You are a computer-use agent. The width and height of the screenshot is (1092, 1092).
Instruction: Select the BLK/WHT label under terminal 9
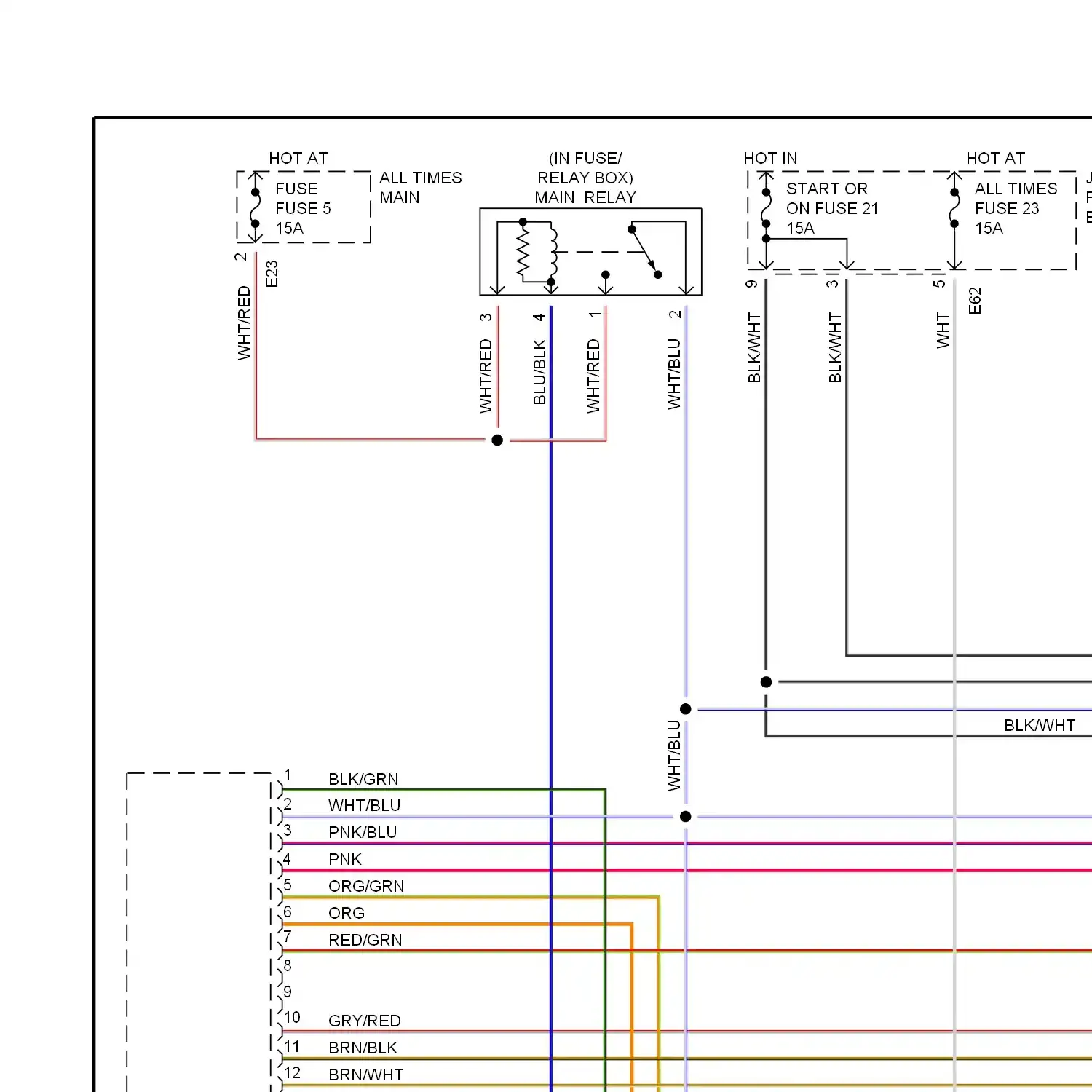(x=754, y=348)
